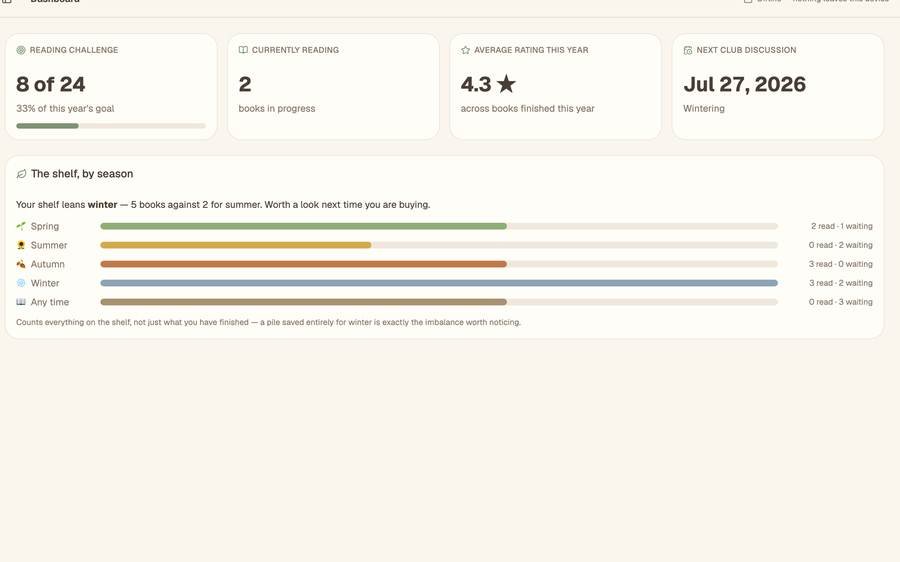Click the '2 books in progress' card

tap(333, 87)
